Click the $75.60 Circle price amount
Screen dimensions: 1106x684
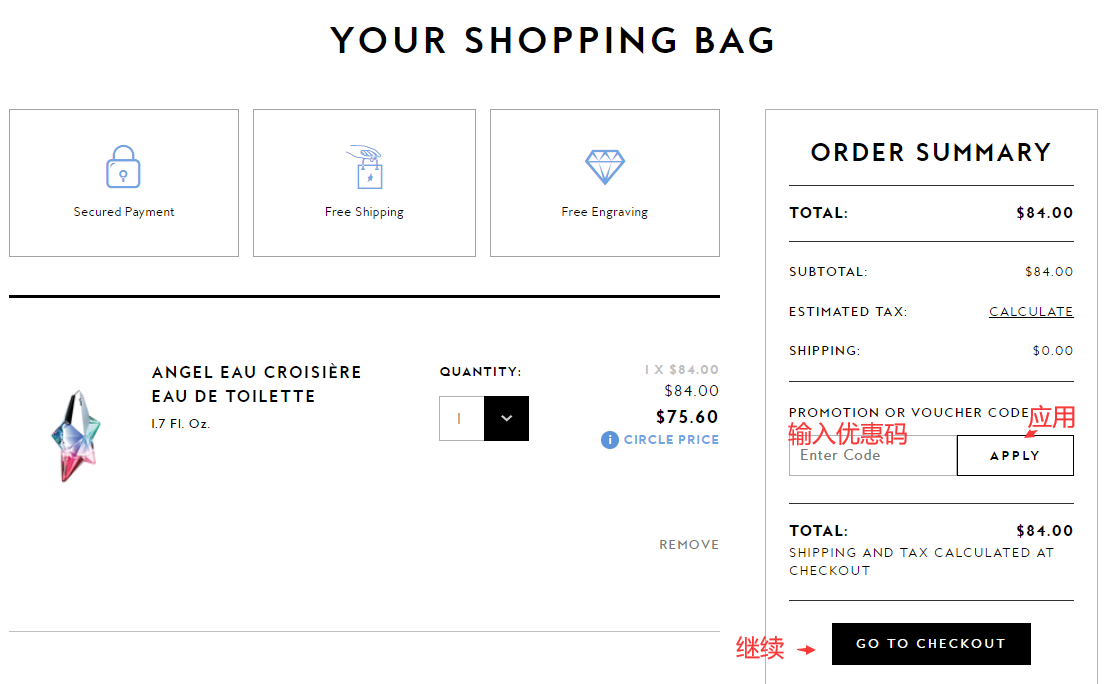point(687,417)
